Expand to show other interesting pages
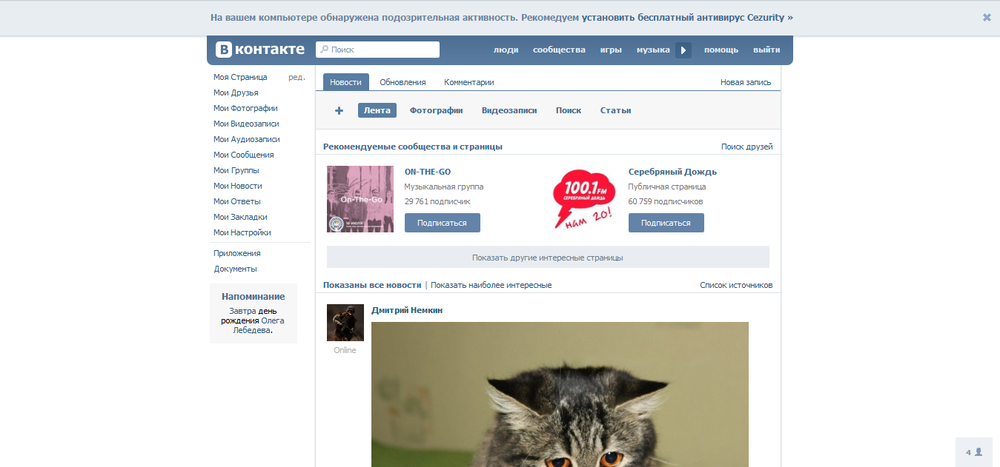 pyautogui.click(x=548, y=257)
